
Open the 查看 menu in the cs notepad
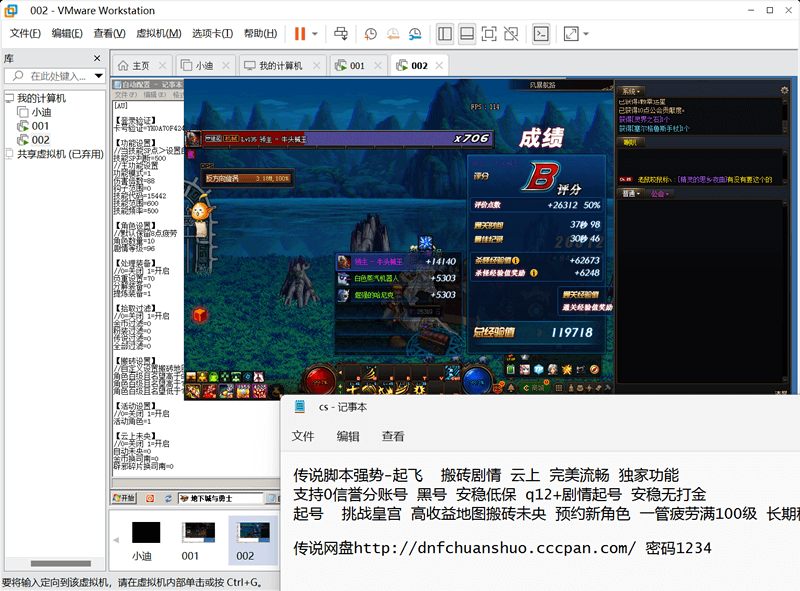click(x=393, y=436)
